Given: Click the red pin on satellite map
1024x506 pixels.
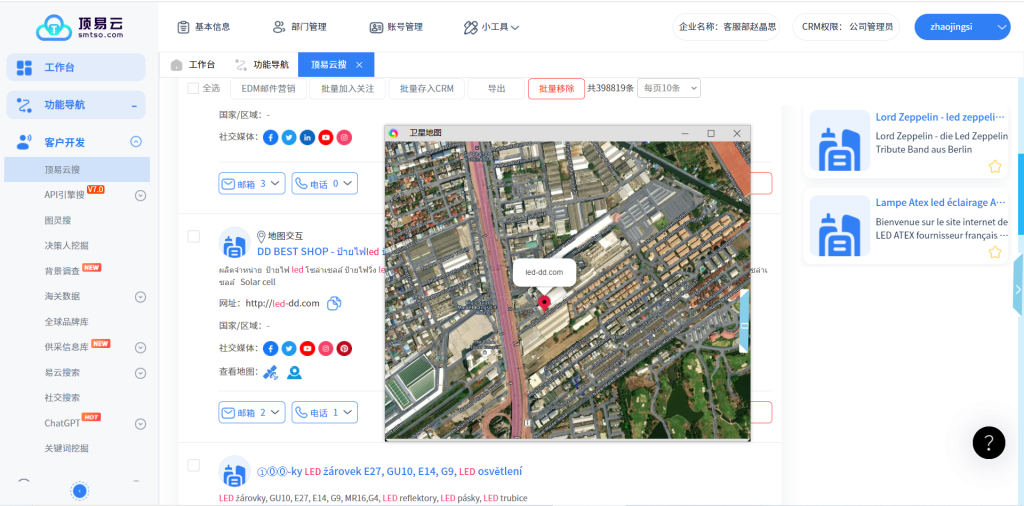Looking at the screenshot, I should (544, 303).
